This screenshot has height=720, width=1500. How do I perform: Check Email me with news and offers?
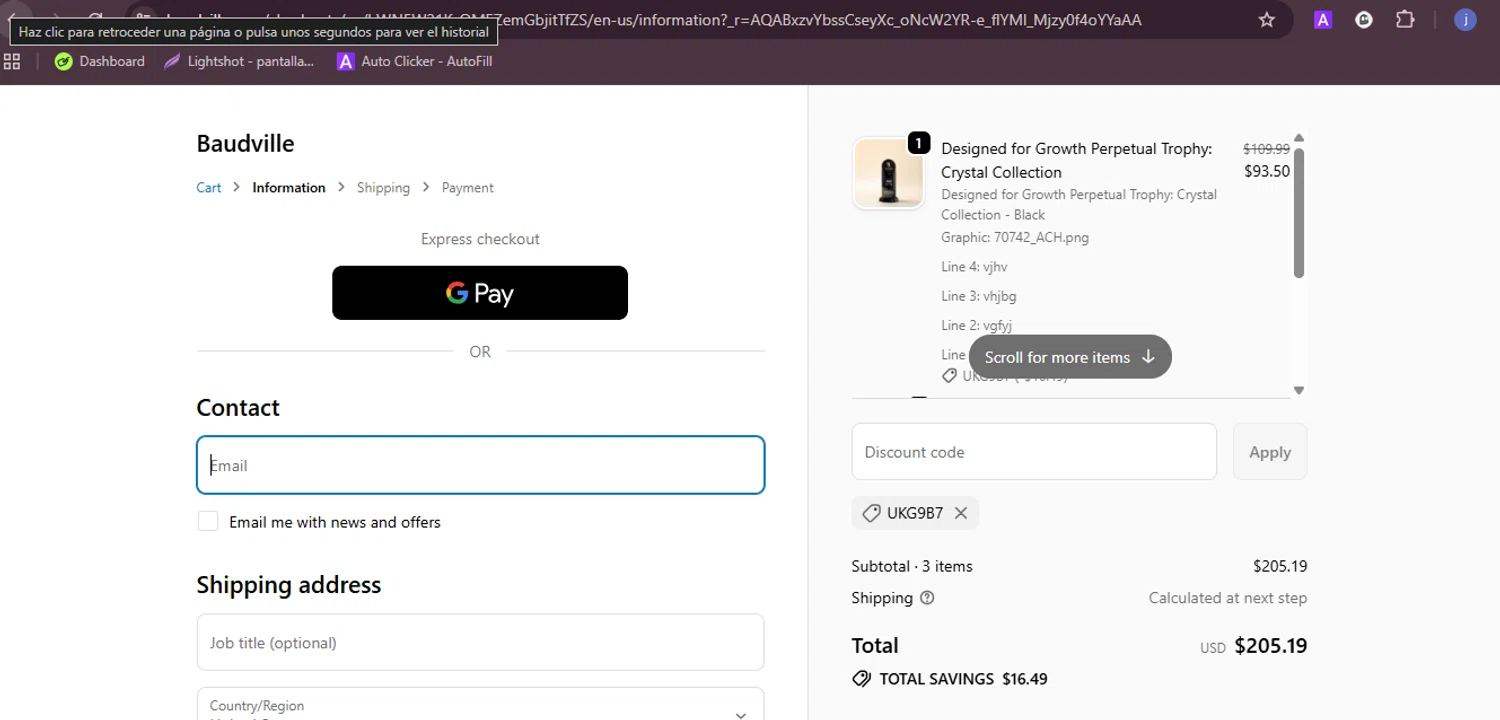point(208,521)
